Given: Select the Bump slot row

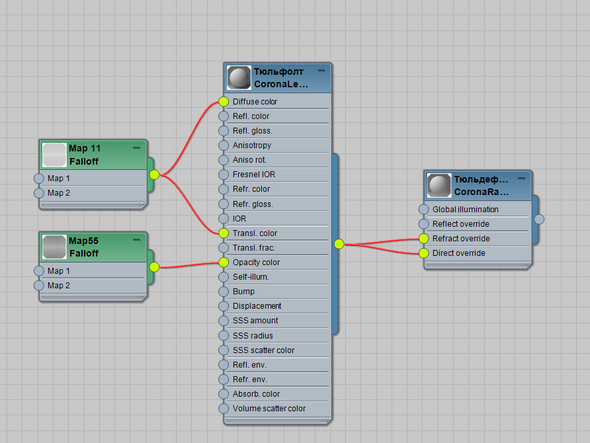Looking at the screenshot, I should pos(277,292).
